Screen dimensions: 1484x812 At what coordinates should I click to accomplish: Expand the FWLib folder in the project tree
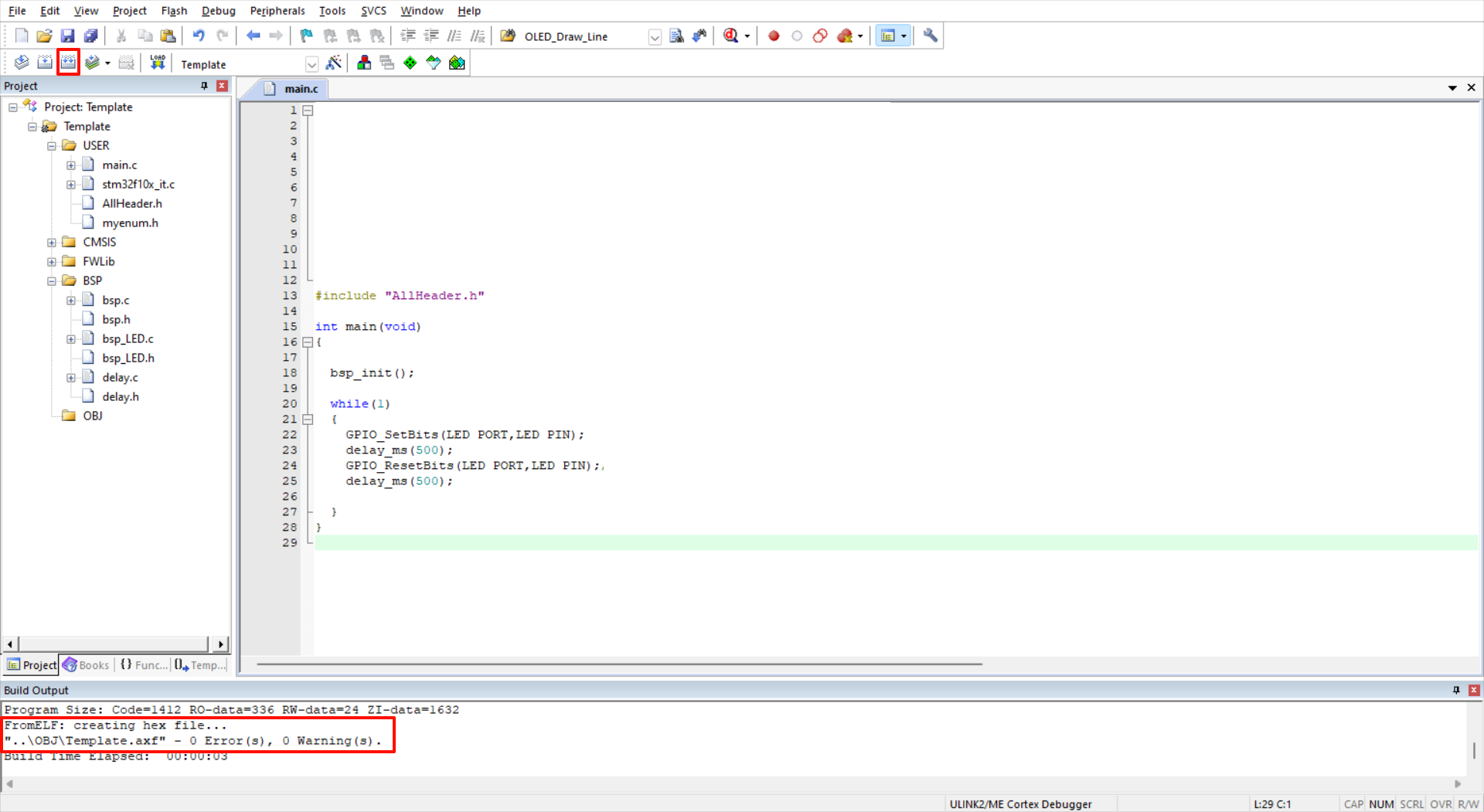coord(52,262)
